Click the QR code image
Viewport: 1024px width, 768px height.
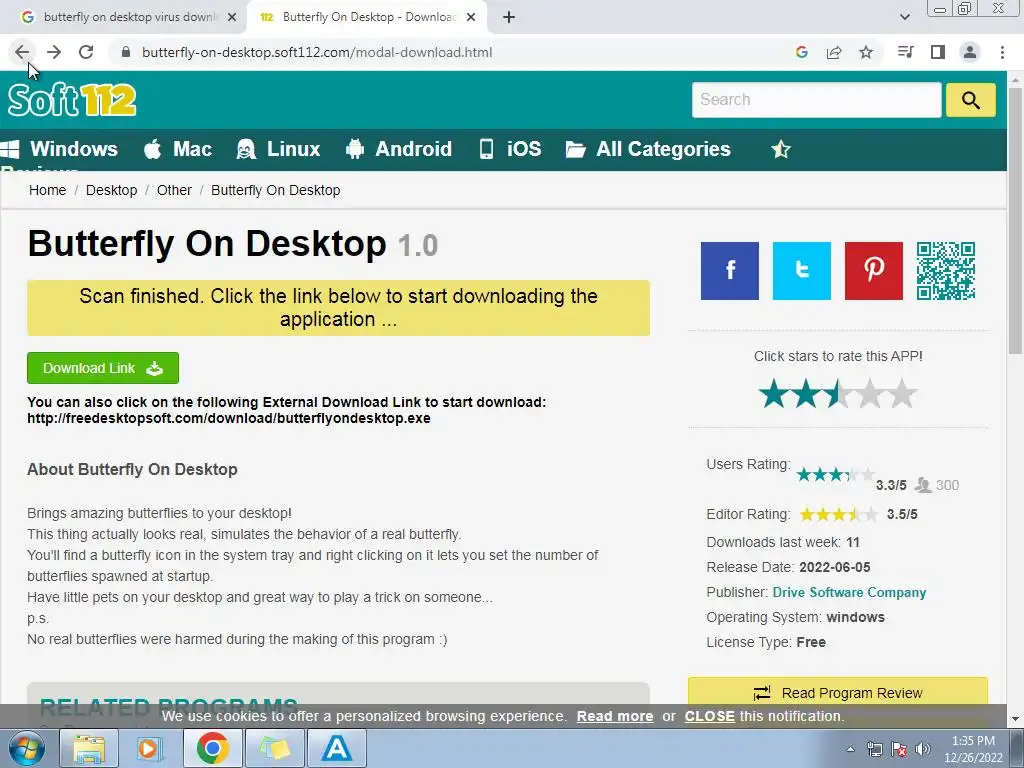(x=946, y=270)
